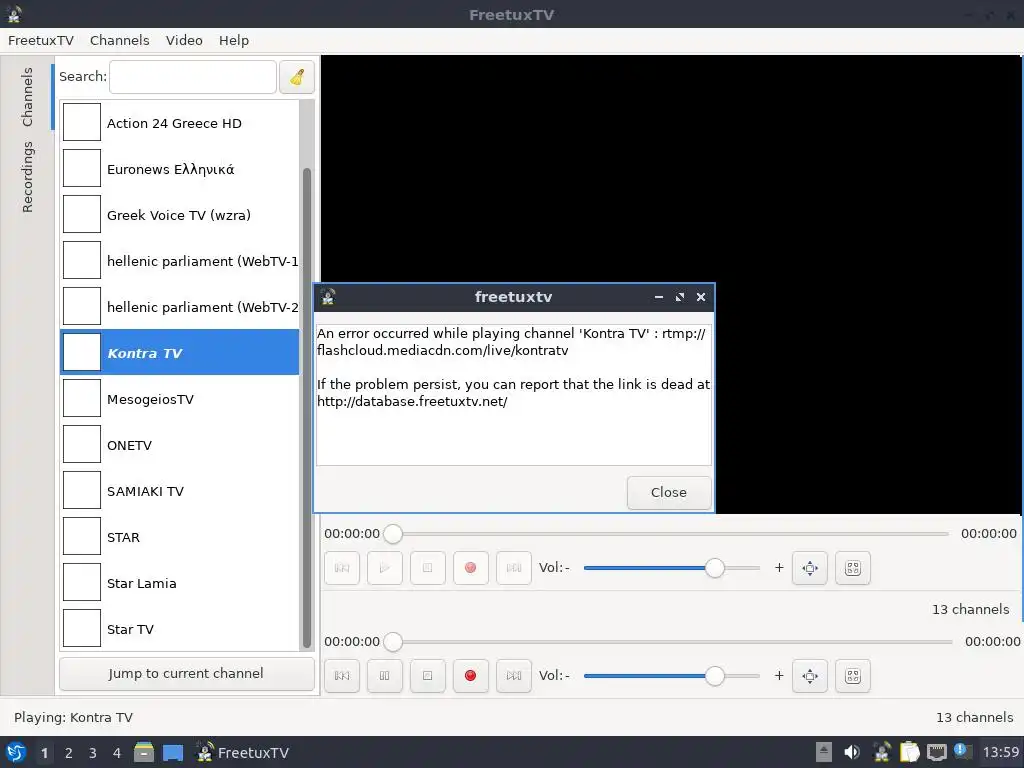This screenshot has width=1024, height=768.
Task: Click the upper playback position slider
Action: click(x=667, y=534)
